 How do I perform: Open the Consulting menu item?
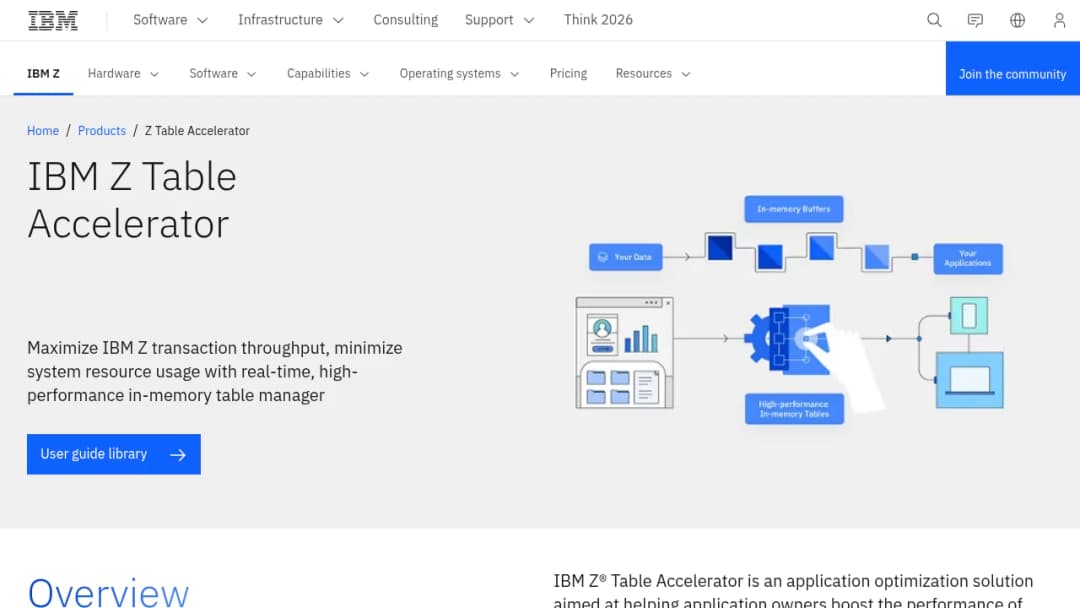point(405,20)
